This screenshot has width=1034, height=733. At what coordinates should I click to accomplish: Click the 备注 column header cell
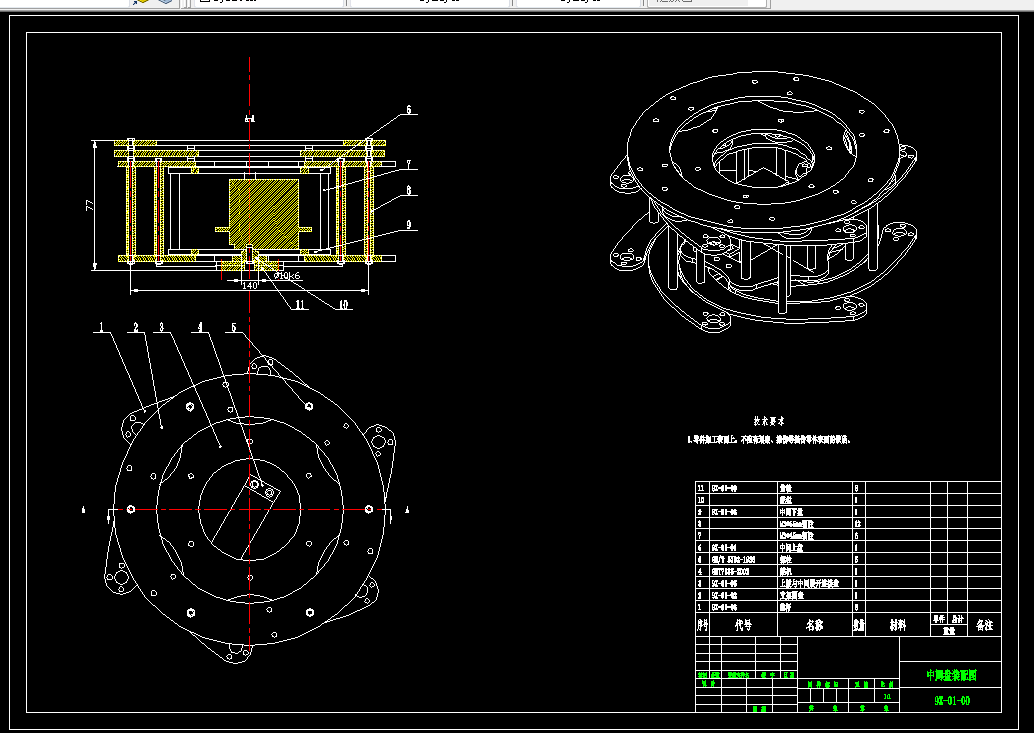point(984,625)
